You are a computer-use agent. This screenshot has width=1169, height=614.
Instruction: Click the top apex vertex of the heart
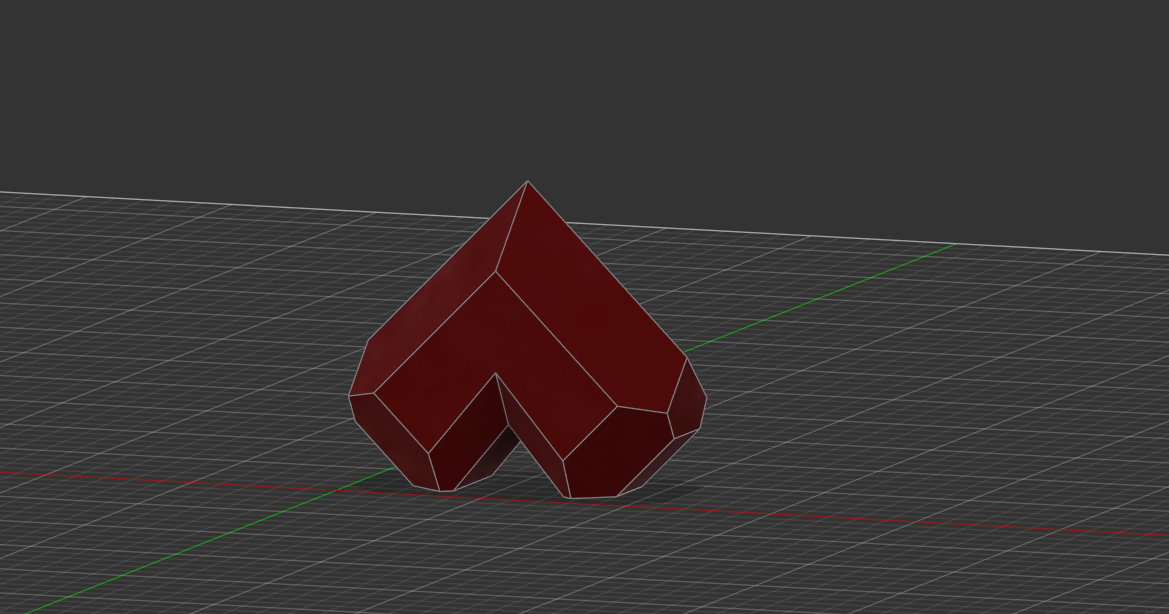coord(528,181)
